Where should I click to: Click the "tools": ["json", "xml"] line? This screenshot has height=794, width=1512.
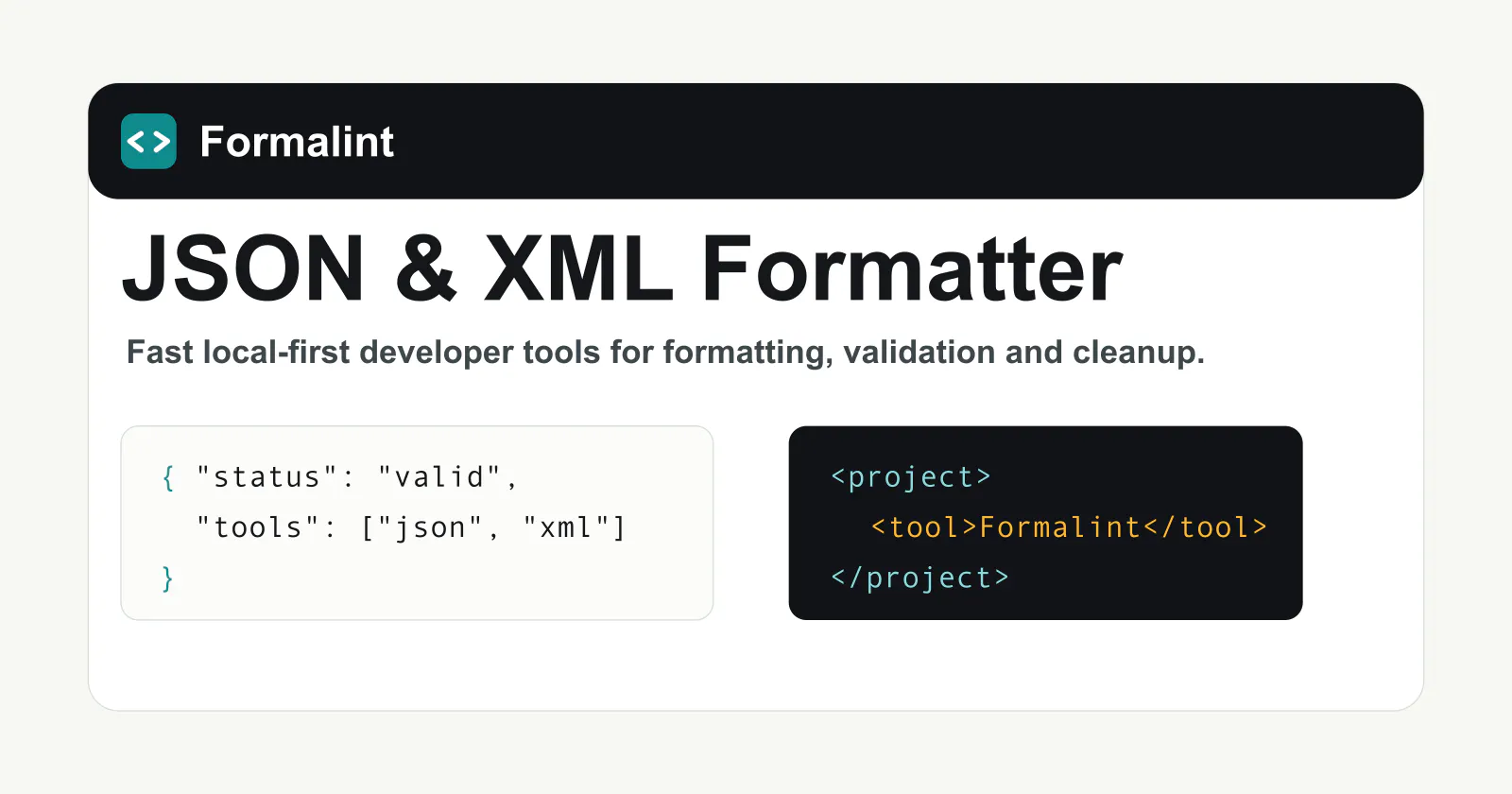pyautogui.click(x=411, y=527)
